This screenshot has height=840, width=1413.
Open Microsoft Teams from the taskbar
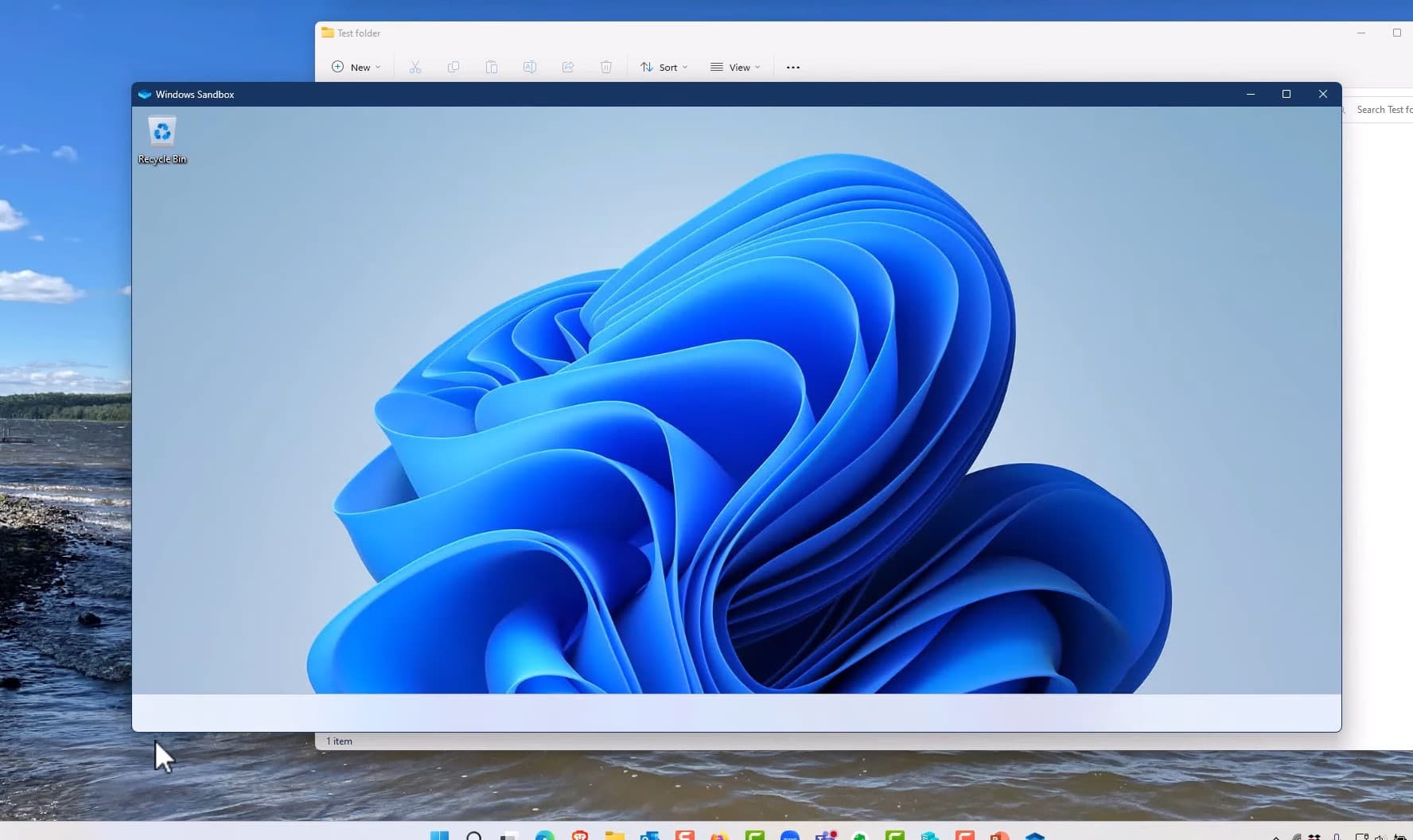(824, 835)
